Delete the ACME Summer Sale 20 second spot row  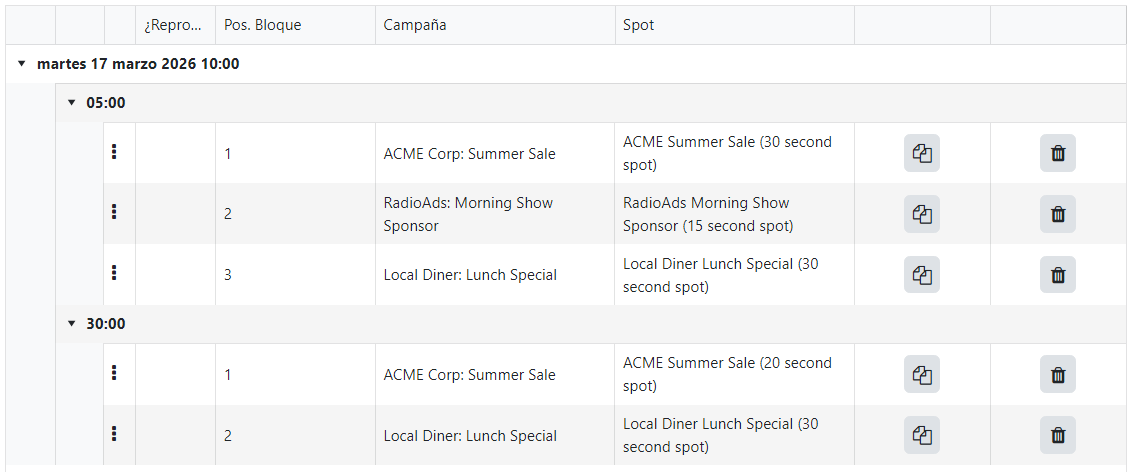tap(1057, 374)
